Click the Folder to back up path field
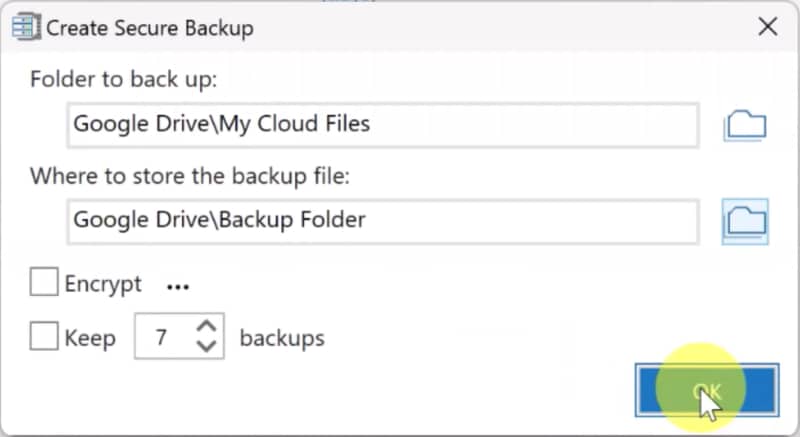This screenshot has width=800, height=437. (383, 125)
